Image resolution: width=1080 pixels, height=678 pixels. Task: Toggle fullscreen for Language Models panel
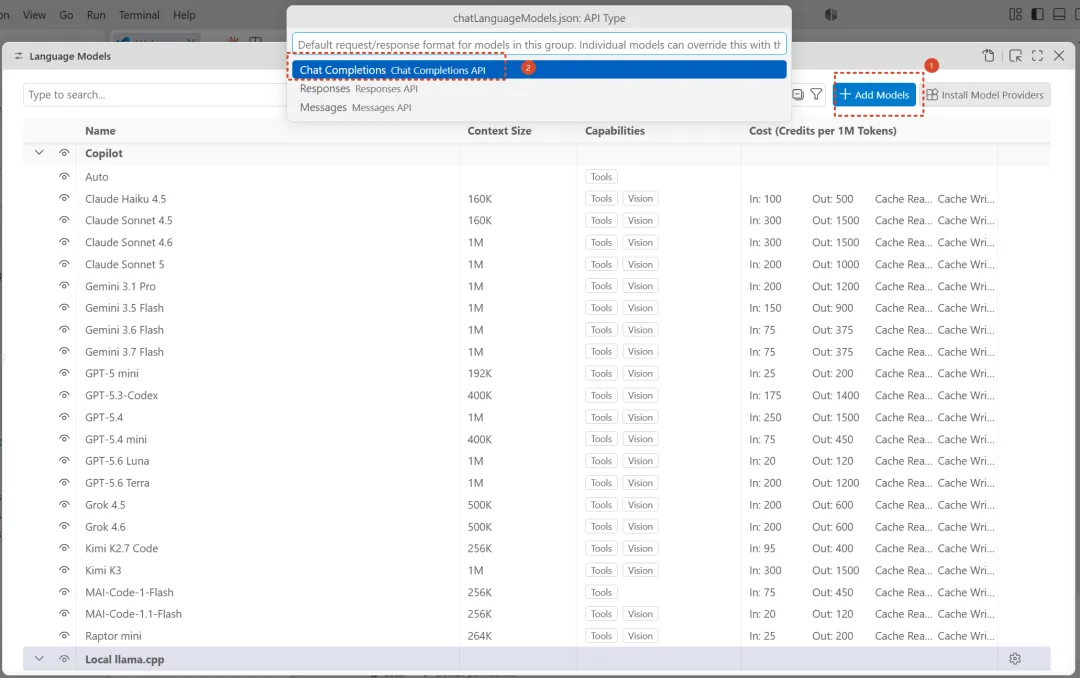tap(1037, 56)
